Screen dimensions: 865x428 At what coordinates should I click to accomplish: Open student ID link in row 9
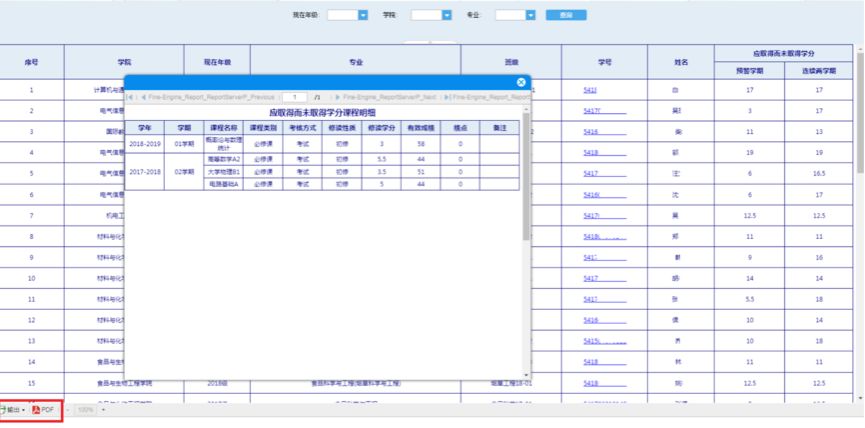click(604, 258)
